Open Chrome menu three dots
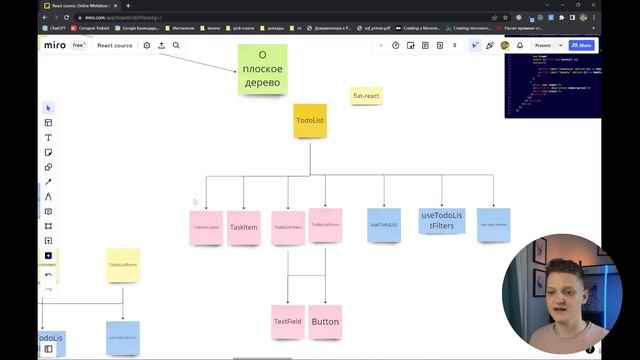This screenshot has width=640, height=360. 594,18
